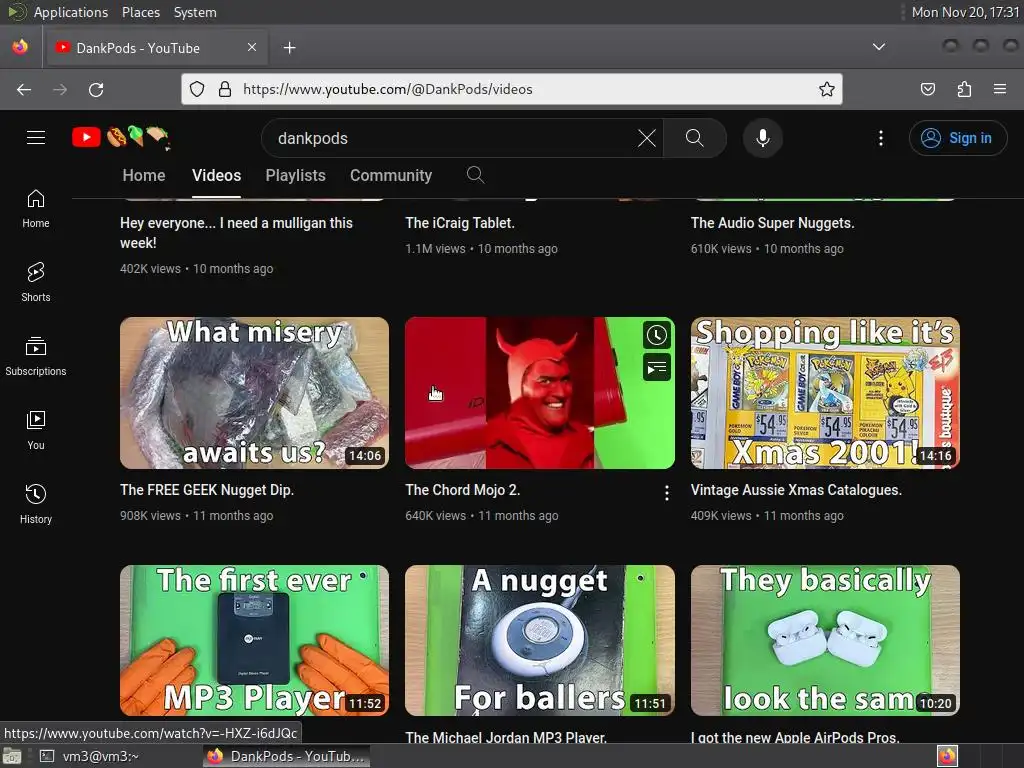This screenshot has height=768, width=1024.
Task: Start voice search with microphone icon
Action: pyautogui.click(x=763, y=138)
